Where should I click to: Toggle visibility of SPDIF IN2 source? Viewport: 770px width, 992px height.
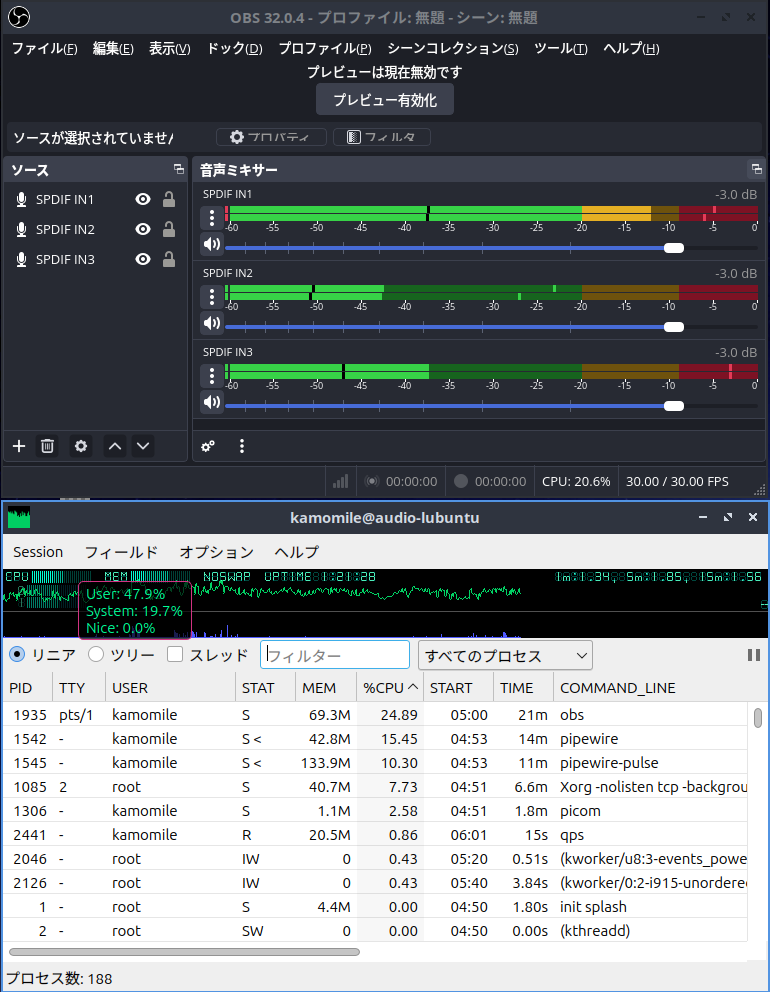pyautogui.click(x=143, y=230)
